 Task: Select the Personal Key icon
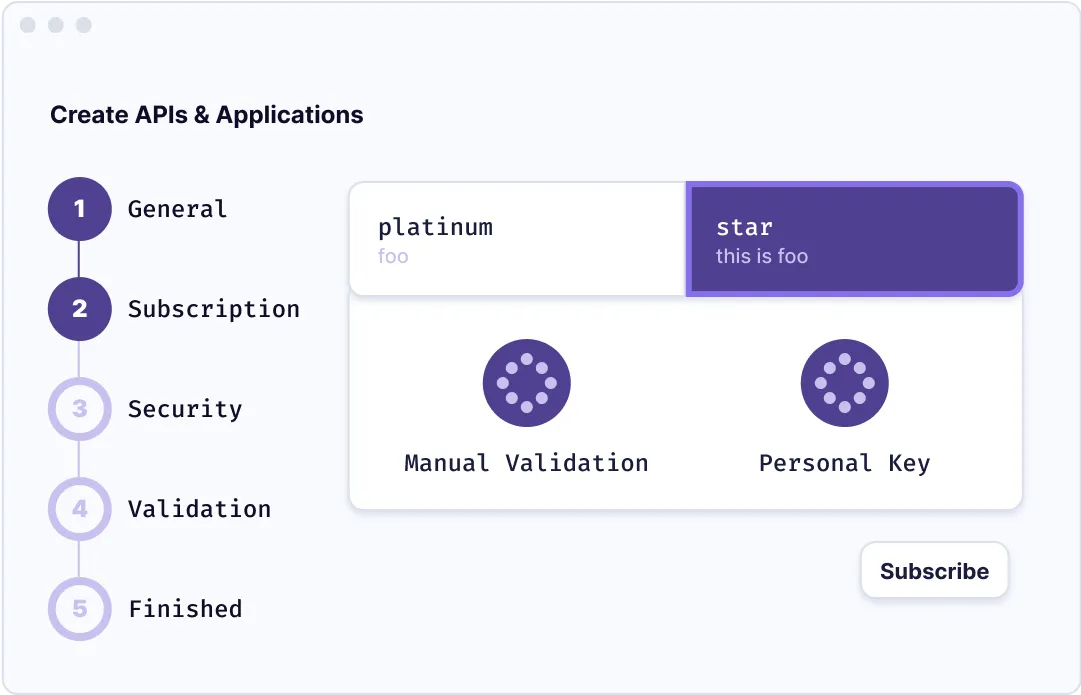(x=843, y=382)
